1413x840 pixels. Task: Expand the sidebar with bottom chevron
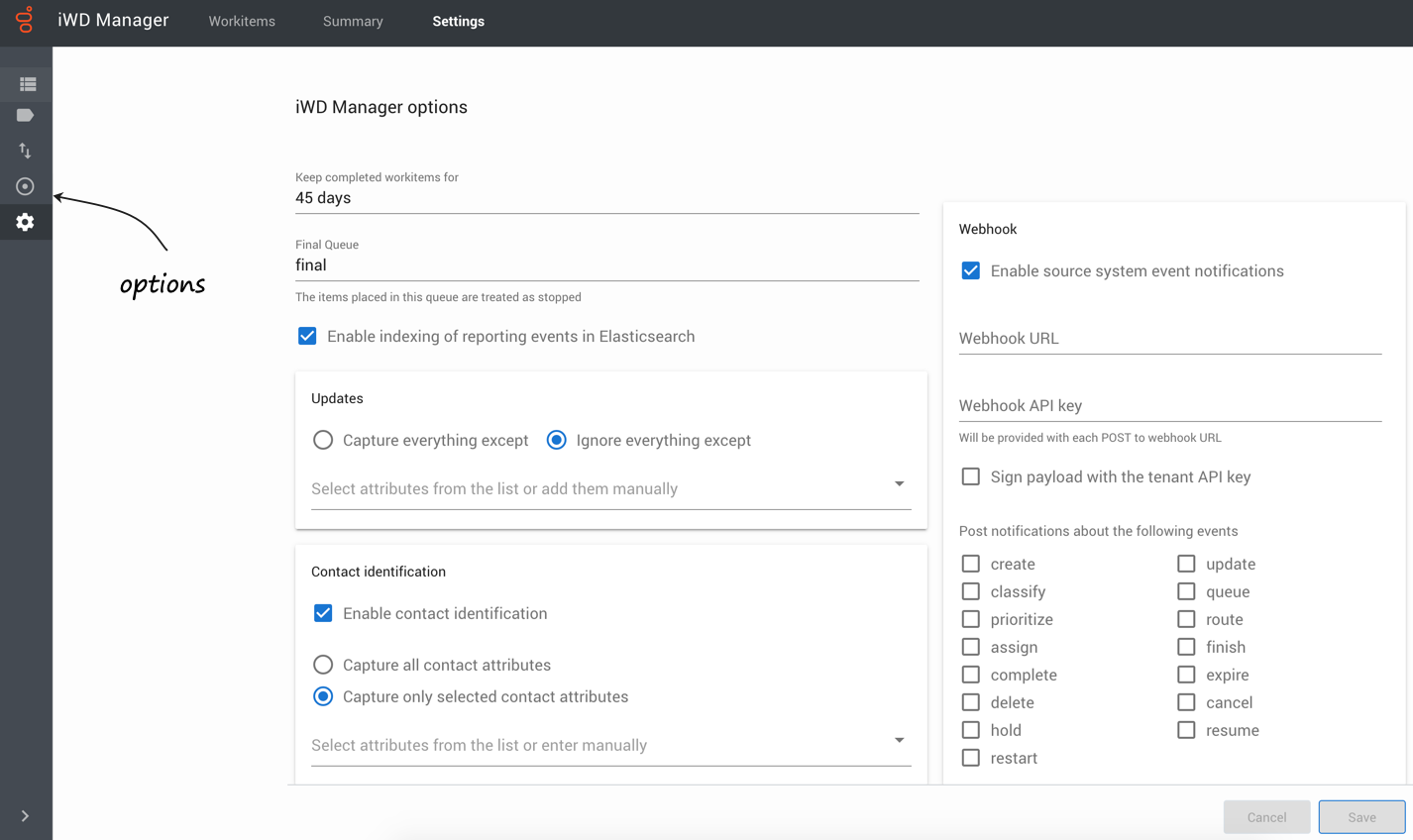(x=25, y=816)
